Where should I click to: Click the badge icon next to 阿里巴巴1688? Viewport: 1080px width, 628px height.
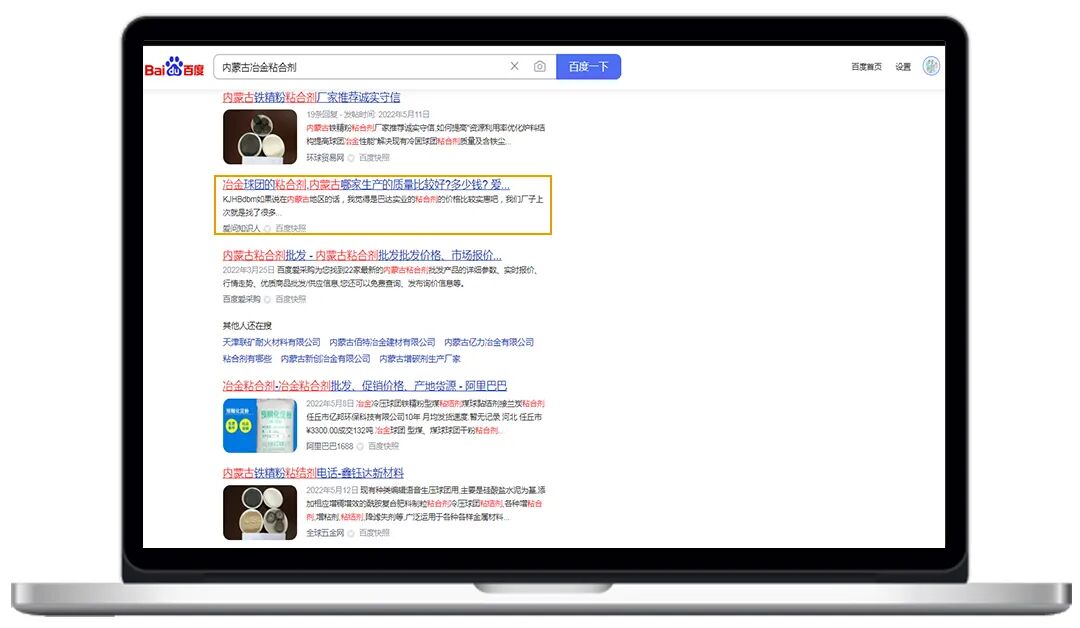click(x=359, y=447)
